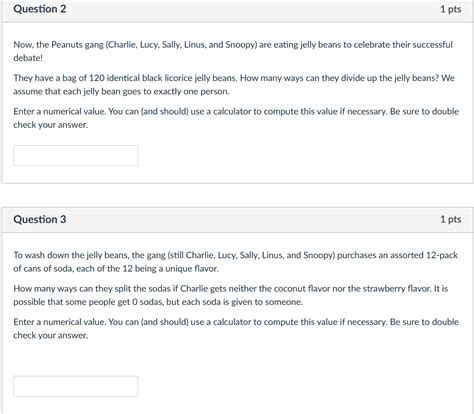Click the word coconut in Question 3
474x414 pixels.
pyautogui.click(x=289, y=288)
